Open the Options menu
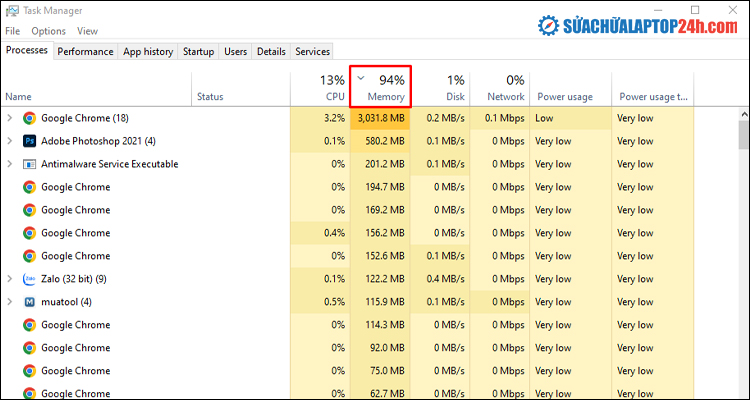Screen dimensions: 750x400 (x=48, y=31)
